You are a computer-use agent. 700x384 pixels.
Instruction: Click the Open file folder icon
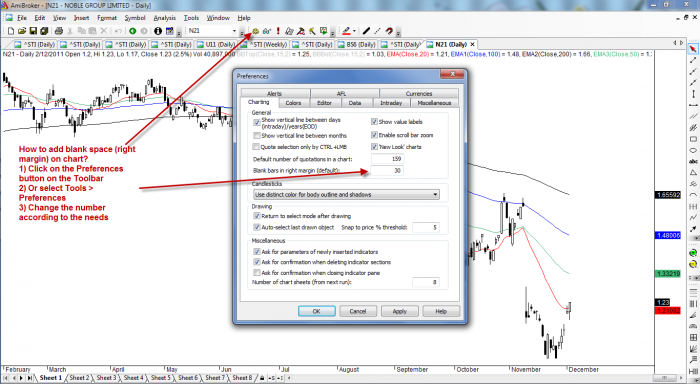(21, 31)
